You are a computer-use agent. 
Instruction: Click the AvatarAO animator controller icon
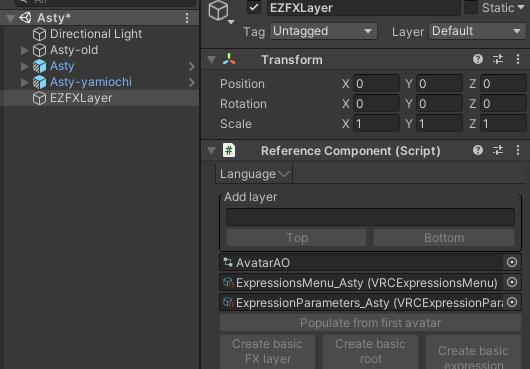coord(228,262)
